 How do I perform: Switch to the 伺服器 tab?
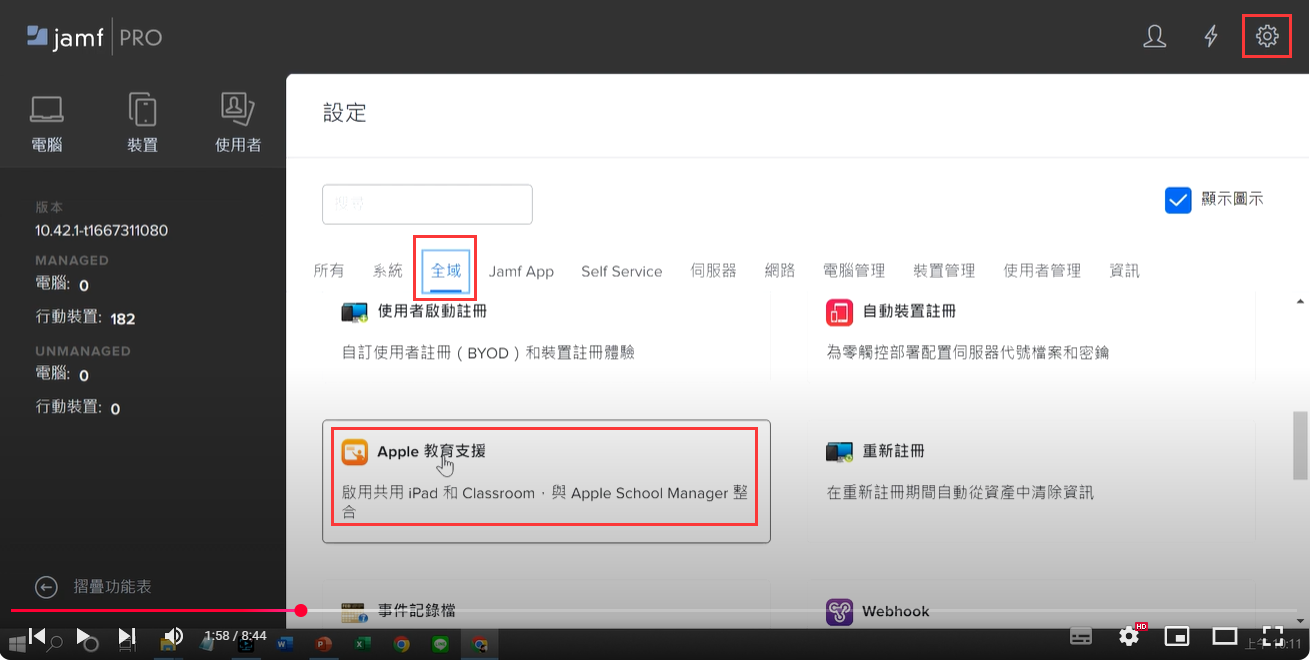coord(714,271)
